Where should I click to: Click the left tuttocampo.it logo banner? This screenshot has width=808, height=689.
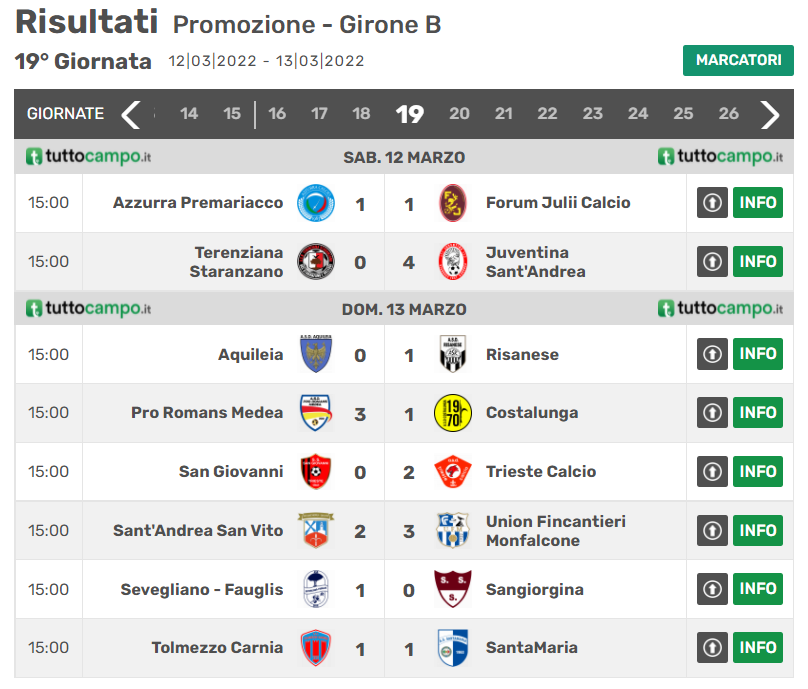[88, 157]
